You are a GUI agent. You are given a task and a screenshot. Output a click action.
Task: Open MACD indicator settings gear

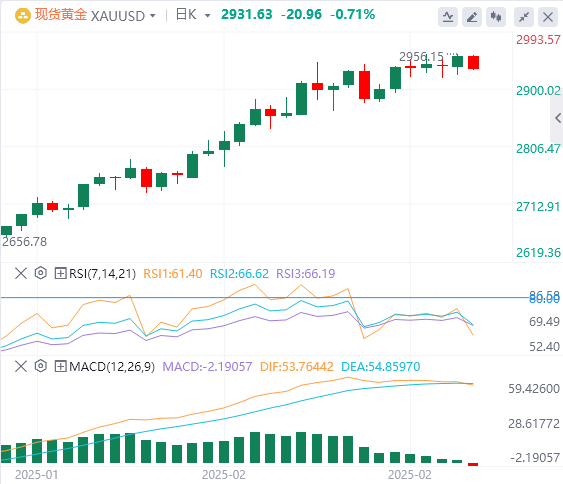click(x=41, y=367)
